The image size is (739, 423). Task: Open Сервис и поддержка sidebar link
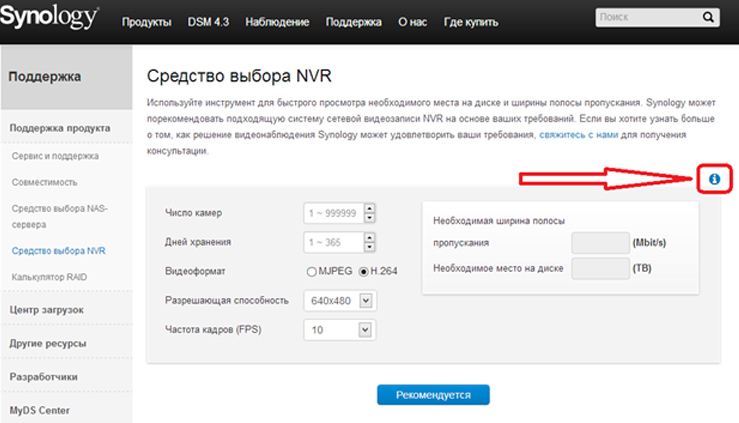tap(55, 156)
